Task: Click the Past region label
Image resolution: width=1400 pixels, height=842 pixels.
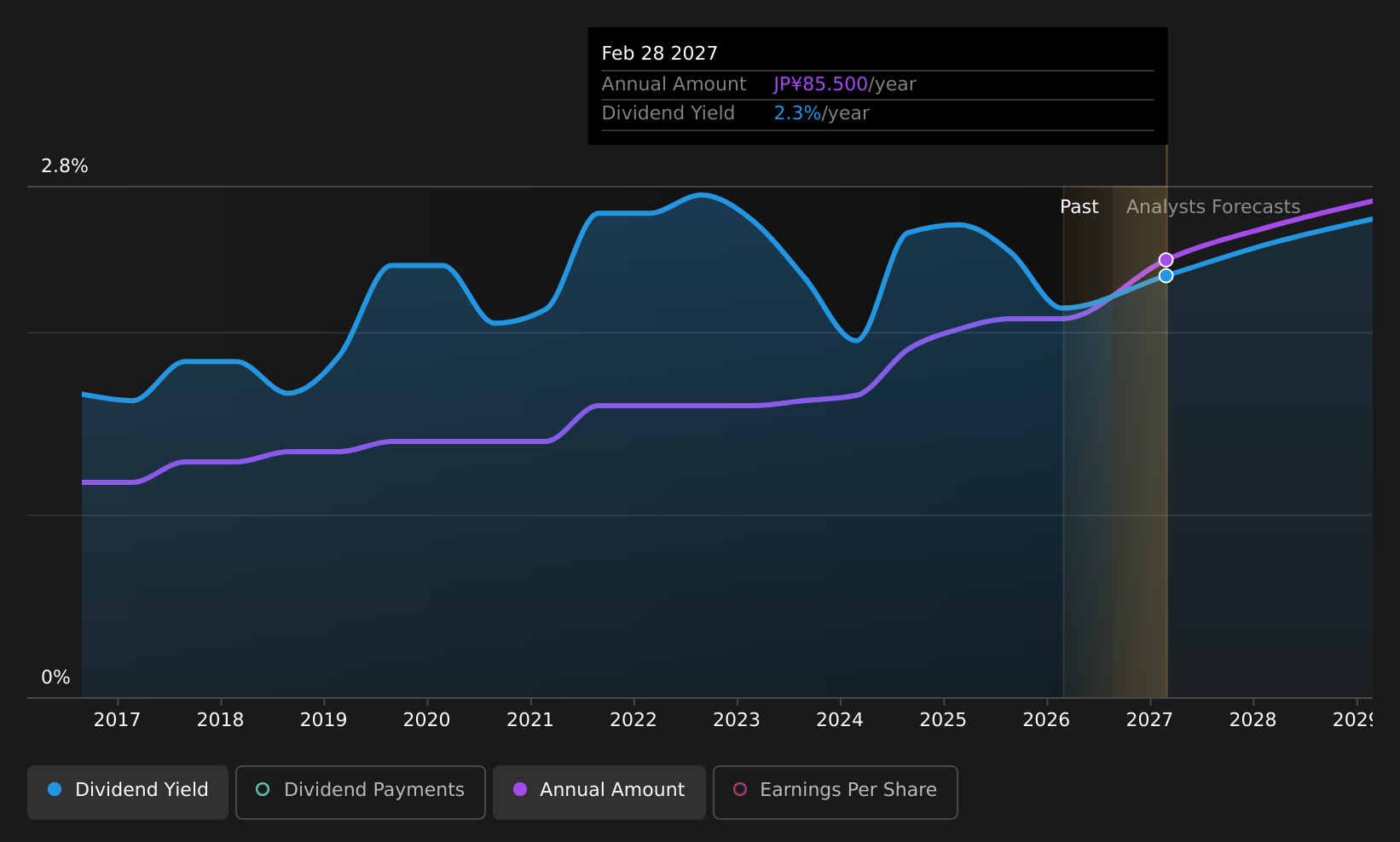Action: [x=1079, y=207]
